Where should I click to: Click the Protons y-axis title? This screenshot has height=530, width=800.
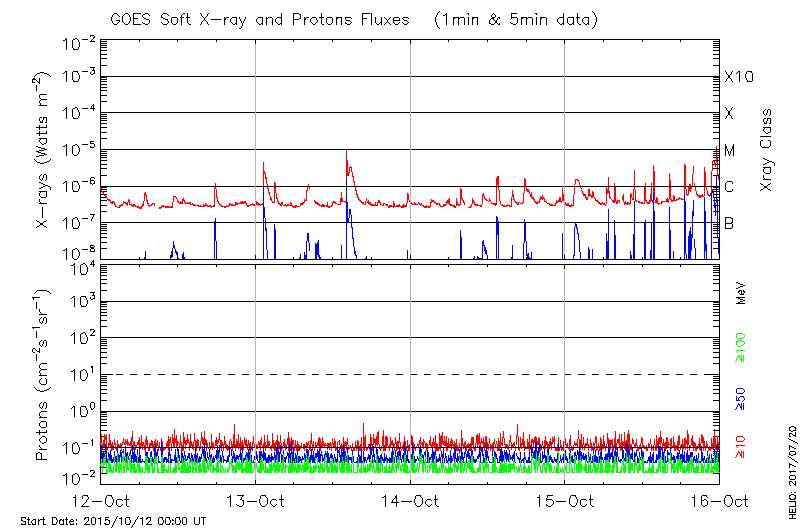click(x=43, y=375)
